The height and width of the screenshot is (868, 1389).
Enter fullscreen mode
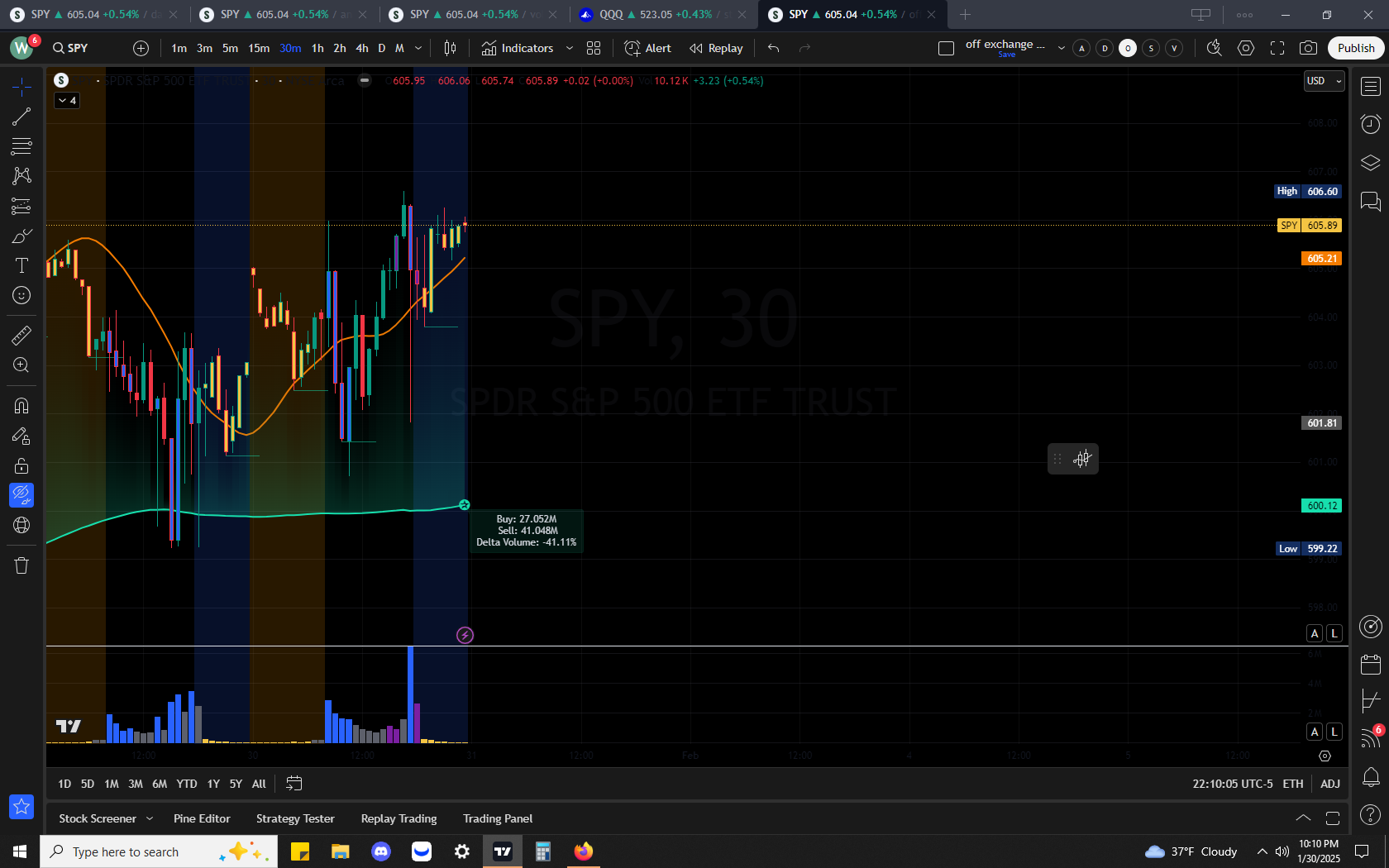(x=1277, y=48)
